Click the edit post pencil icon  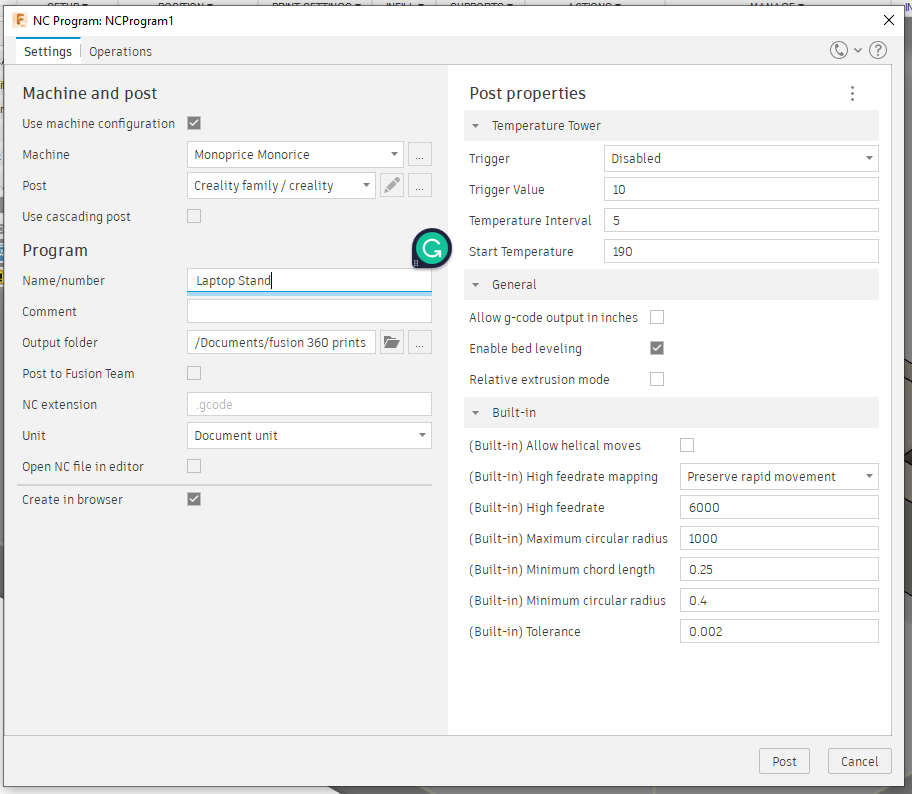(x=392, y=186)
